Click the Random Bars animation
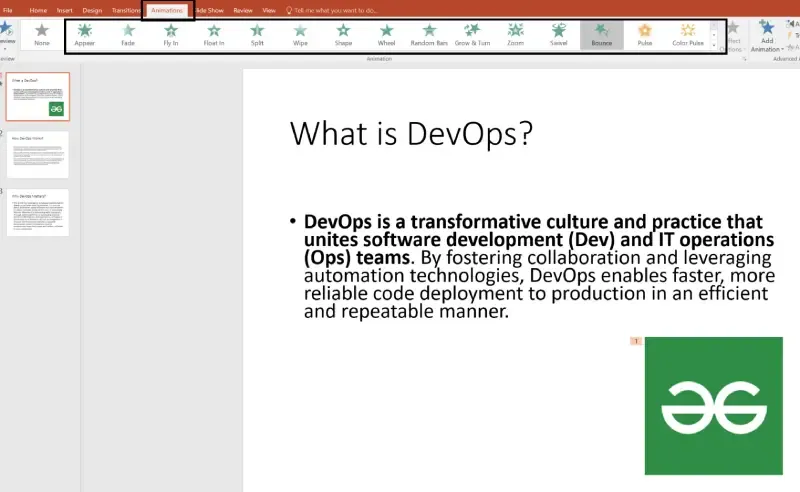 429,35
